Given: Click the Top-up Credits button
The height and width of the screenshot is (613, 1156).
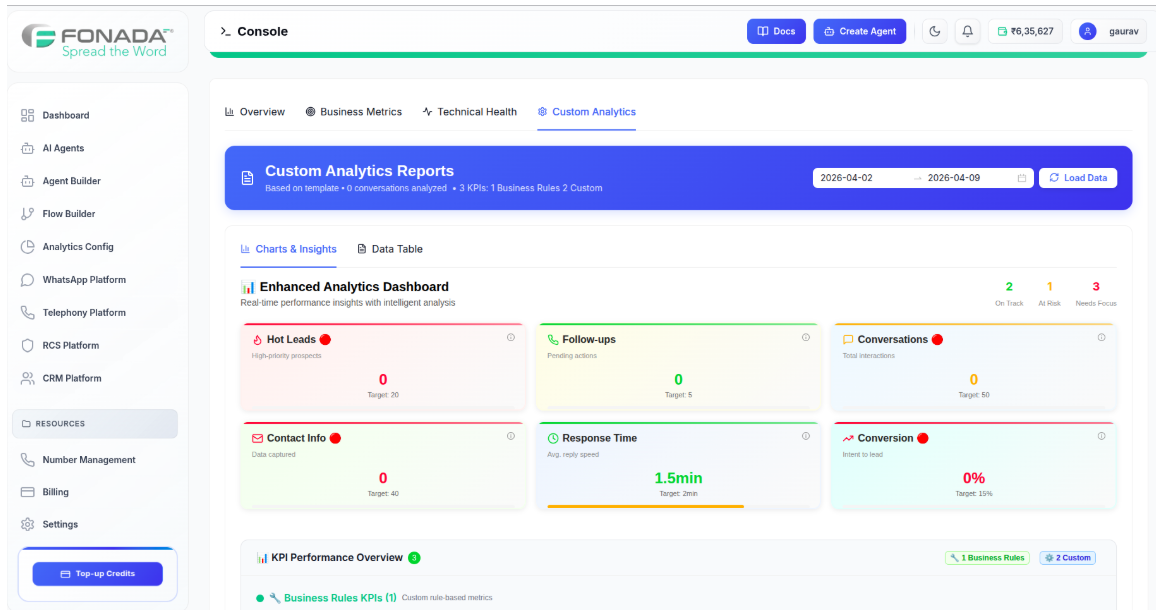Looking at the screenshot, I should (x=97, y=574).
